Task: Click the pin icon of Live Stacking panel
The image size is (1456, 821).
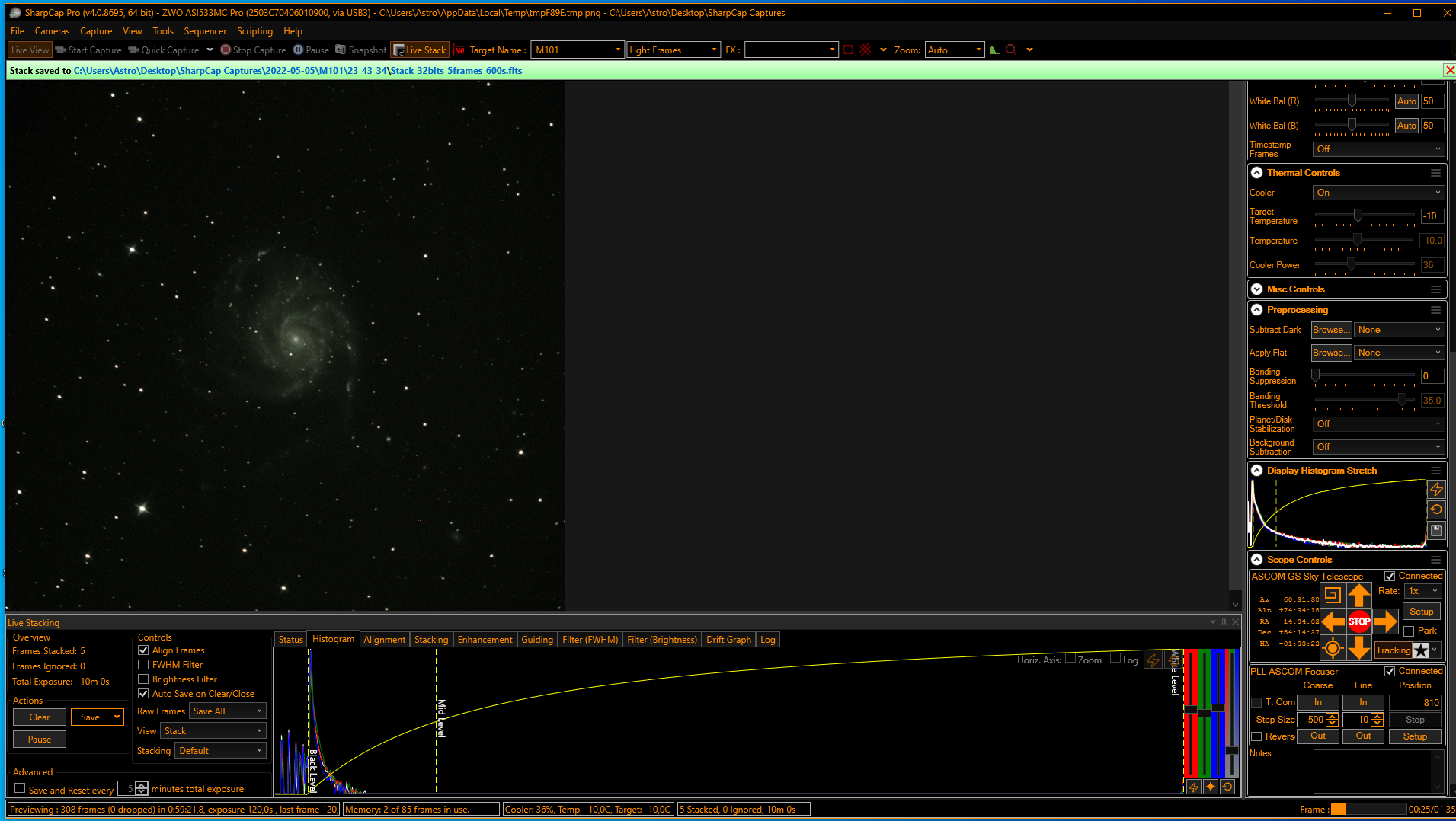Action: click(1224, 622)
